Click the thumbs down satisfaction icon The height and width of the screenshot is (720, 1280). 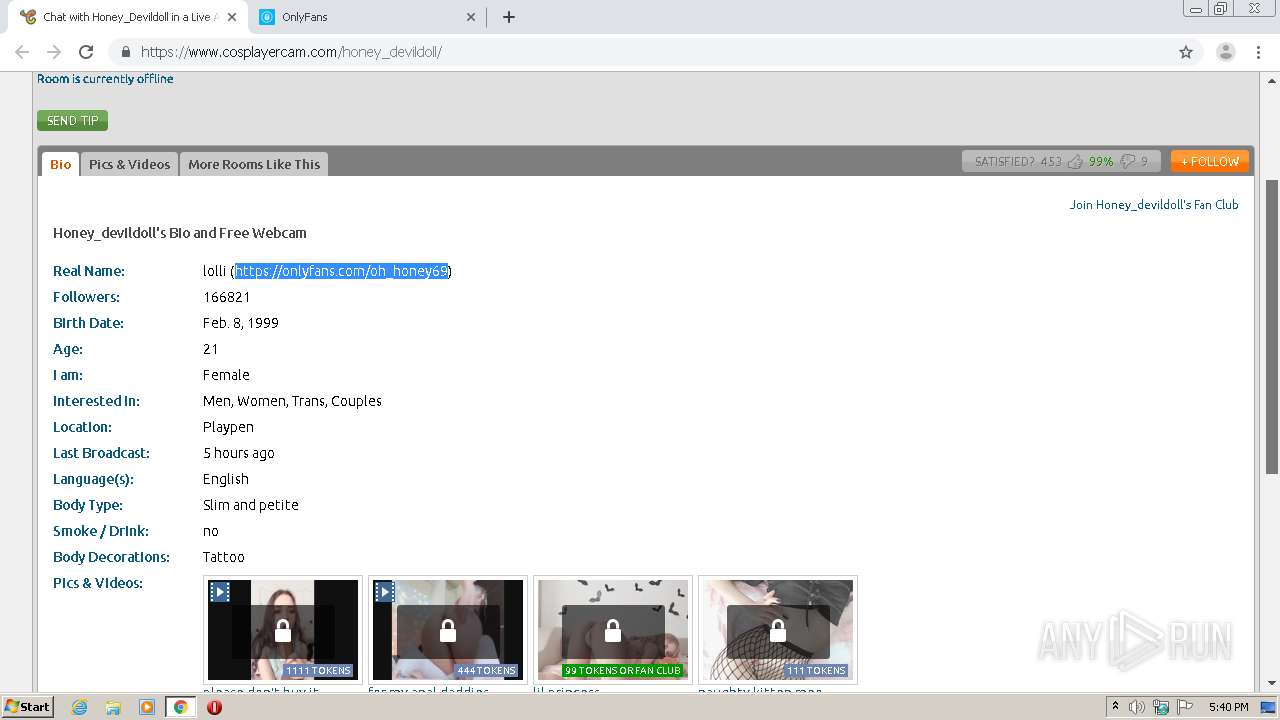(1128, 161)
